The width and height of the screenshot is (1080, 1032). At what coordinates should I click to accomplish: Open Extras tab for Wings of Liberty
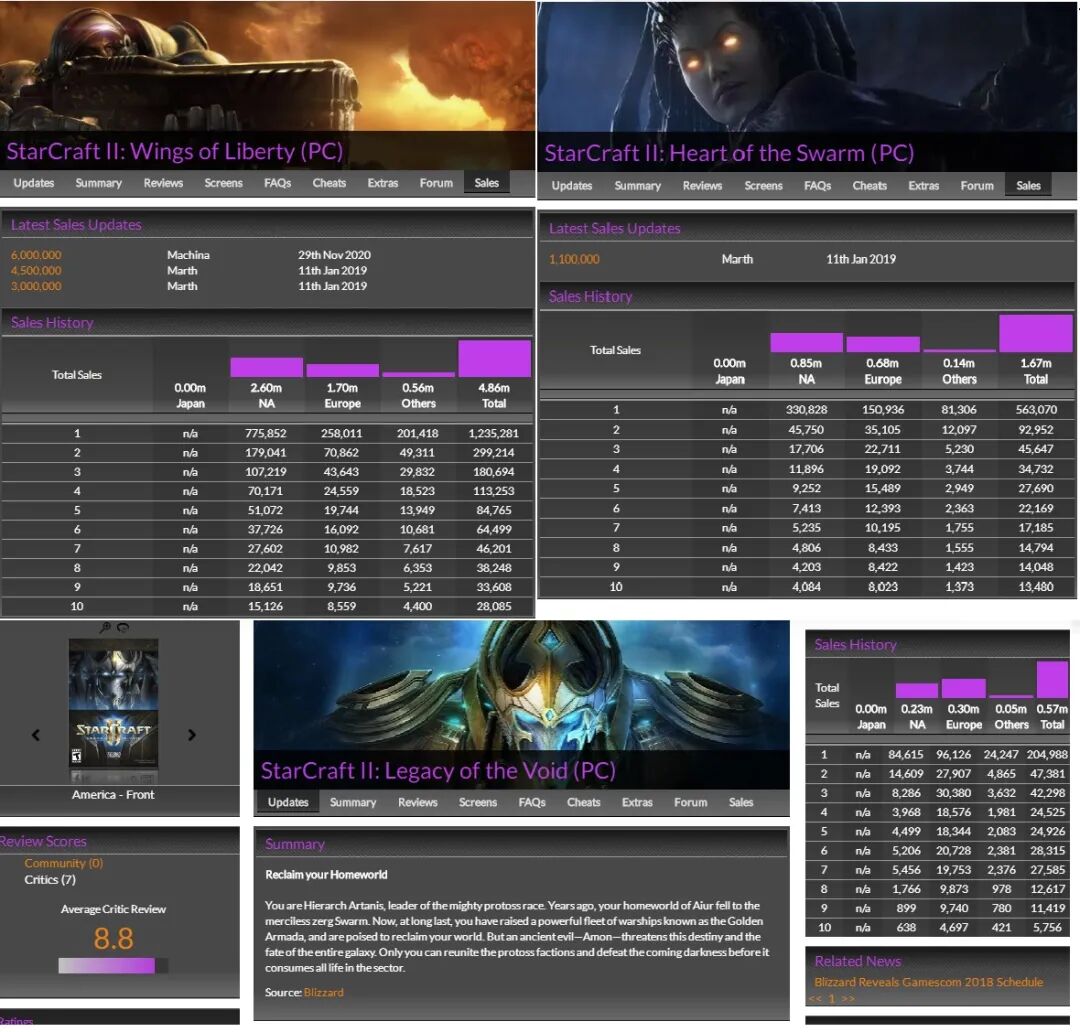(383, 183)
